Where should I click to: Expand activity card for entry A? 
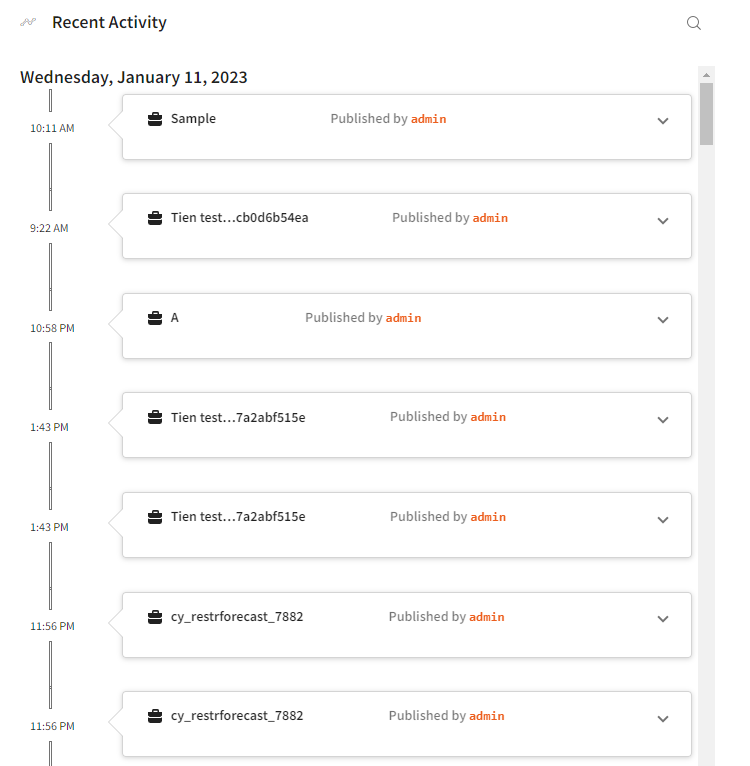click(662, 320)
